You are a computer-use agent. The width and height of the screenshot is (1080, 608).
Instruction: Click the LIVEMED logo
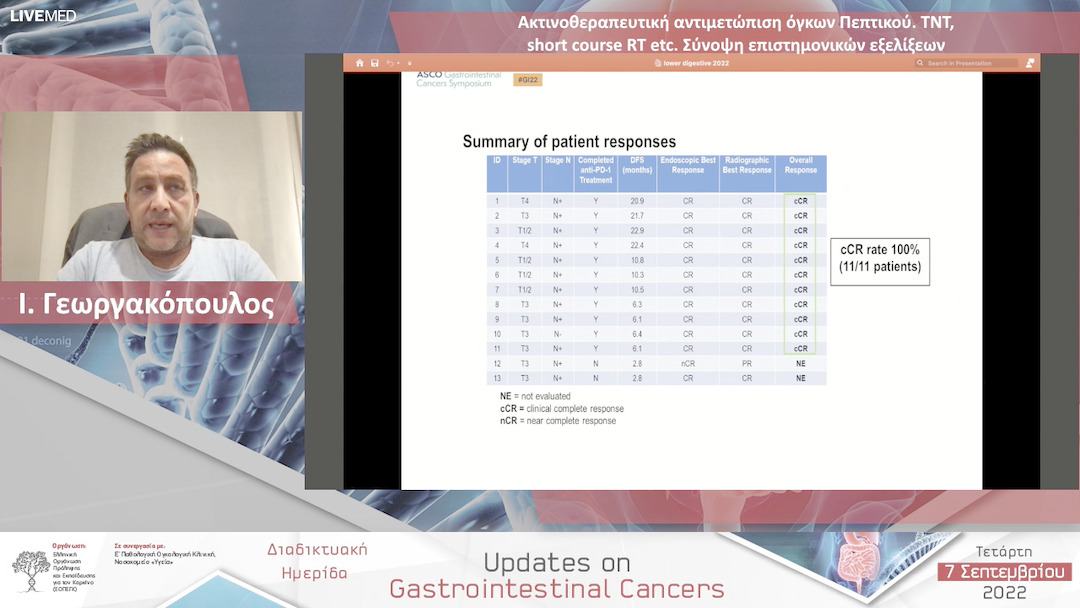(43, 16)
